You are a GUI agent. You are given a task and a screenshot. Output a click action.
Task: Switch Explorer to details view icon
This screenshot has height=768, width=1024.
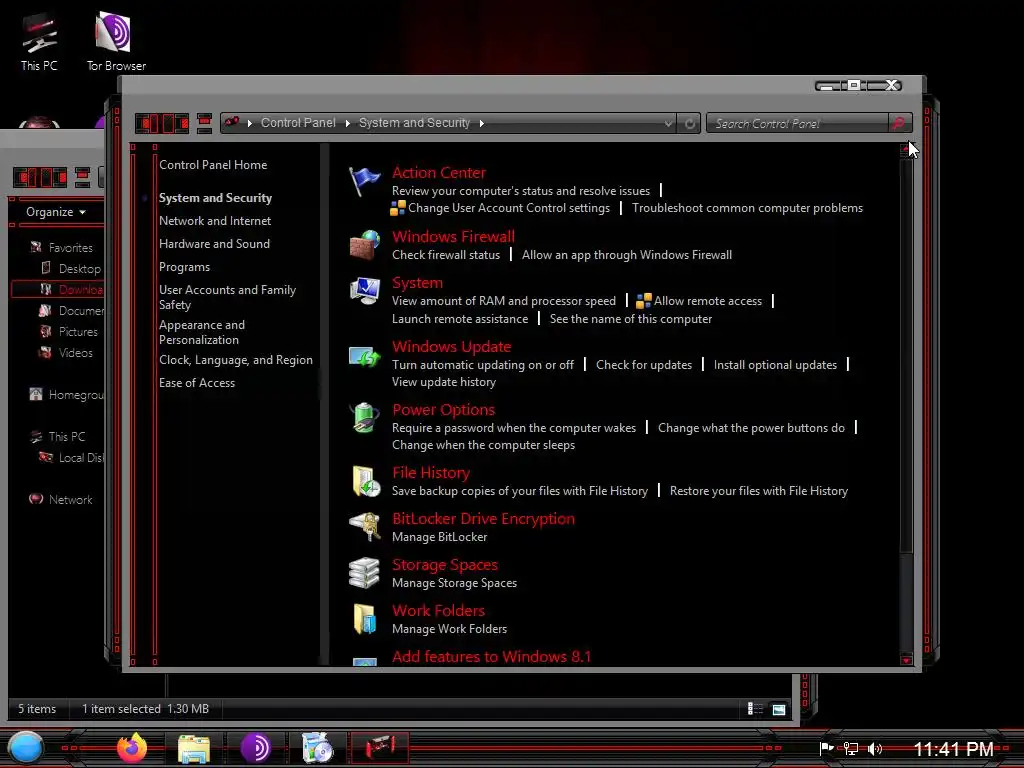pyautogui.click(x=755, y=709)
